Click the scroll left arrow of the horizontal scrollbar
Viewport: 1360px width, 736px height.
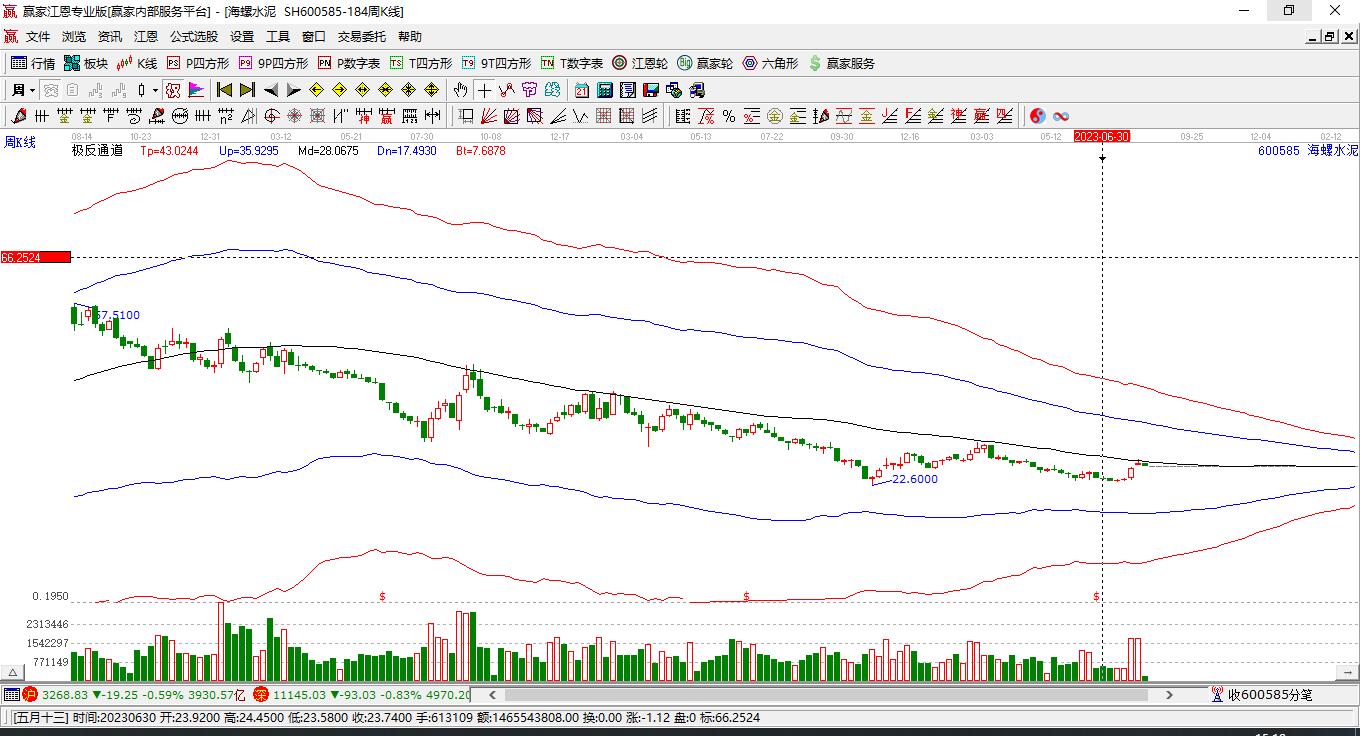coord(493,694)
